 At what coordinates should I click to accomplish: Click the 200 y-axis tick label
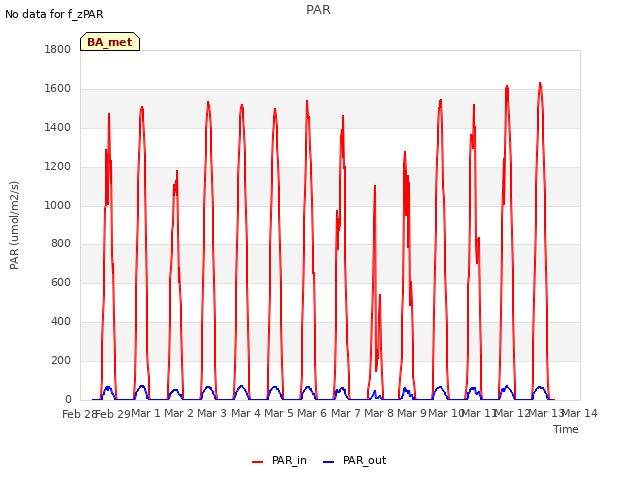[x=61, y=360]
